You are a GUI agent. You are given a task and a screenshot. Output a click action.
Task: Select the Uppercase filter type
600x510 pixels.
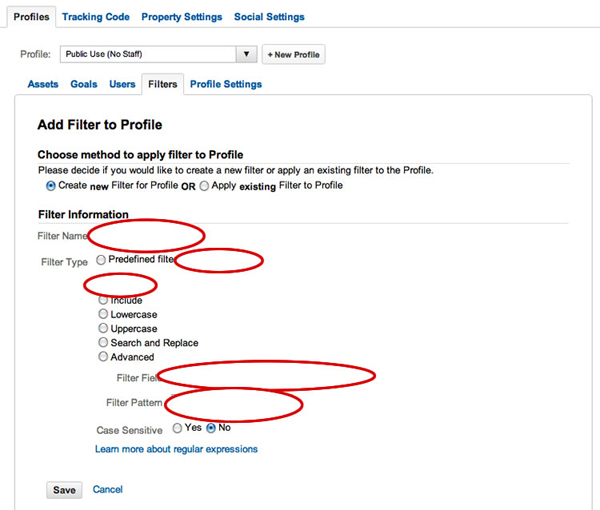pyautogui.click(x=103, y=328)
